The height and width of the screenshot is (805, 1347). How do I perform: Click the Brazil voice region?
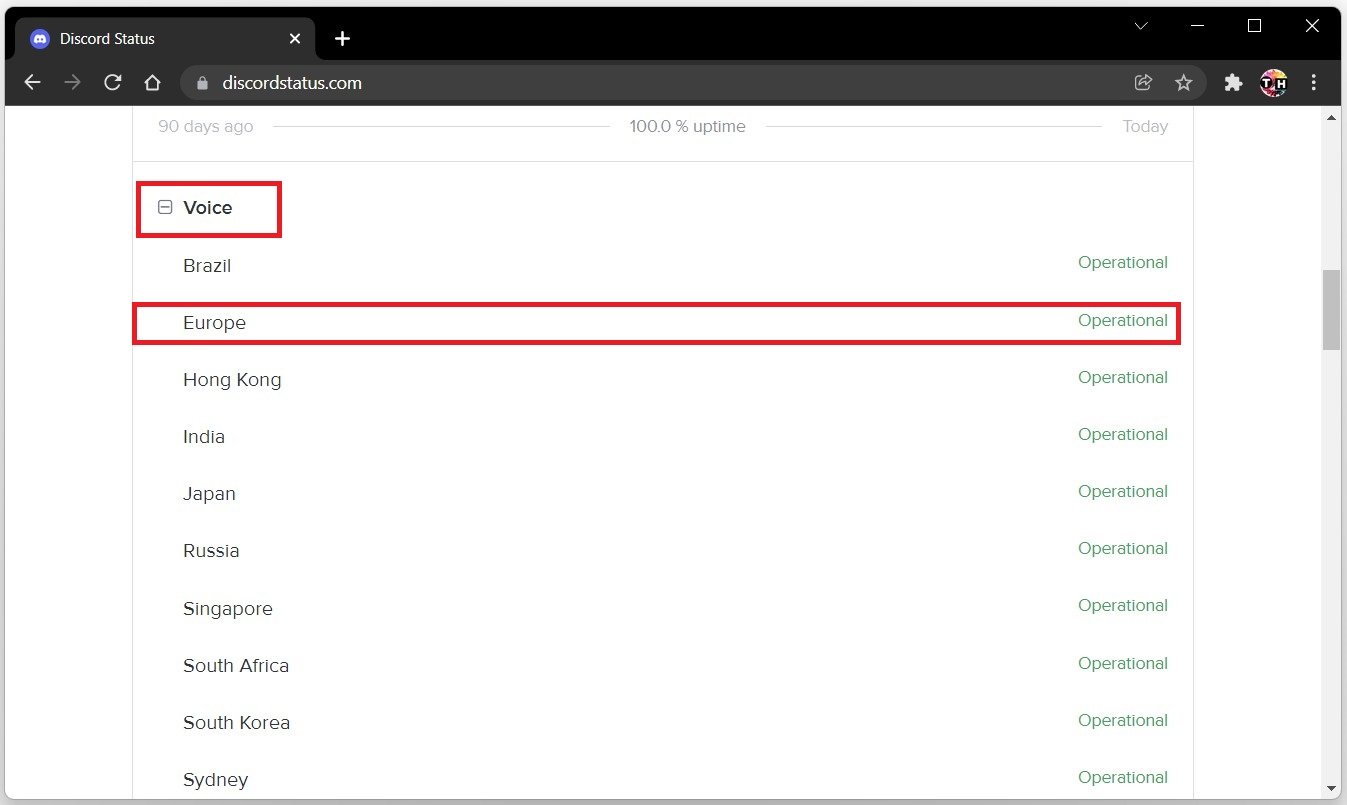point(207,266)
